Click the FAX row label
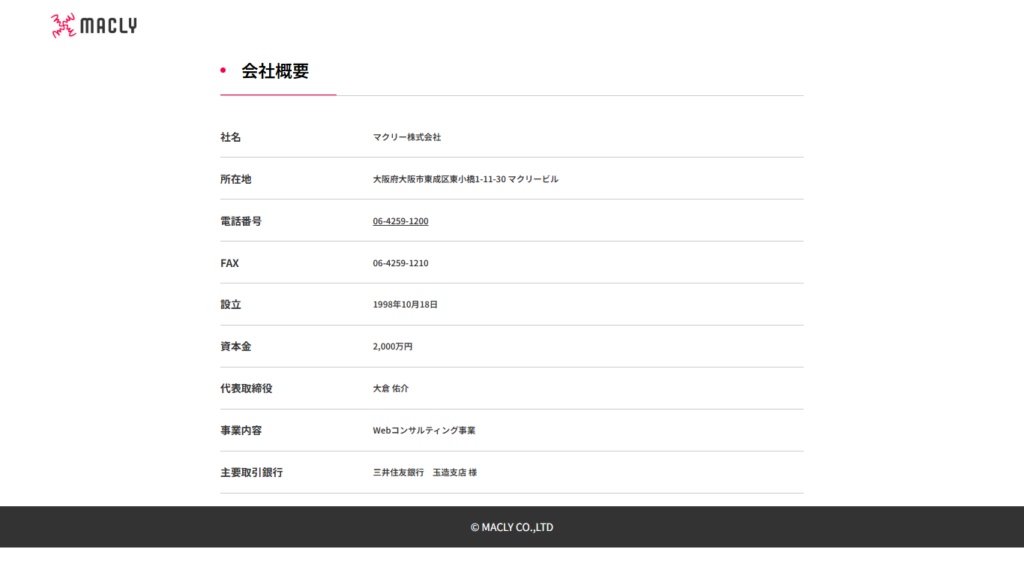1024x576 pixels. click(x=230, y=263)
